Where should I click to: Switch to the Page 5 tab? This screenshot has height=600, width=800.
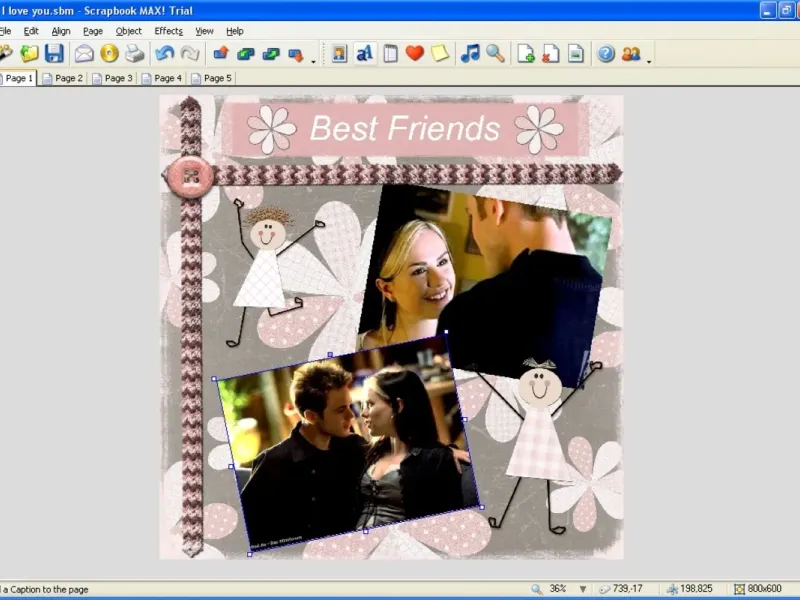[212, 78]
